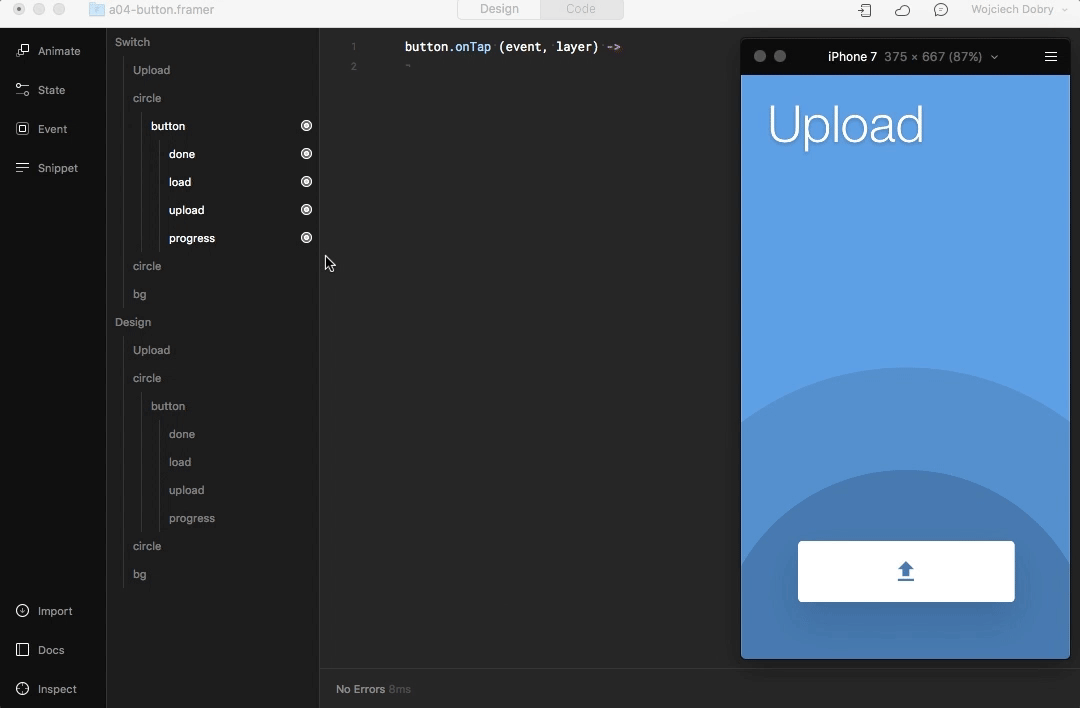Click the Upload heading in preview

(x=845, y=125)
